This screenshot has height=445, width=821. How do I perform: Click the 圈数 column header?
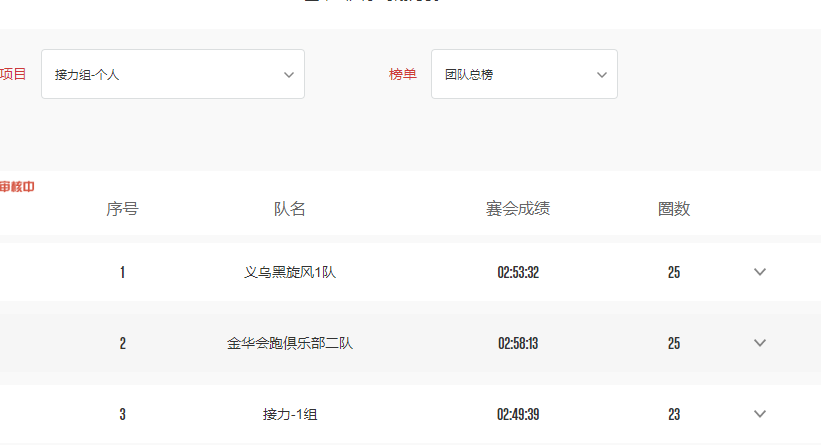[674, 209]
